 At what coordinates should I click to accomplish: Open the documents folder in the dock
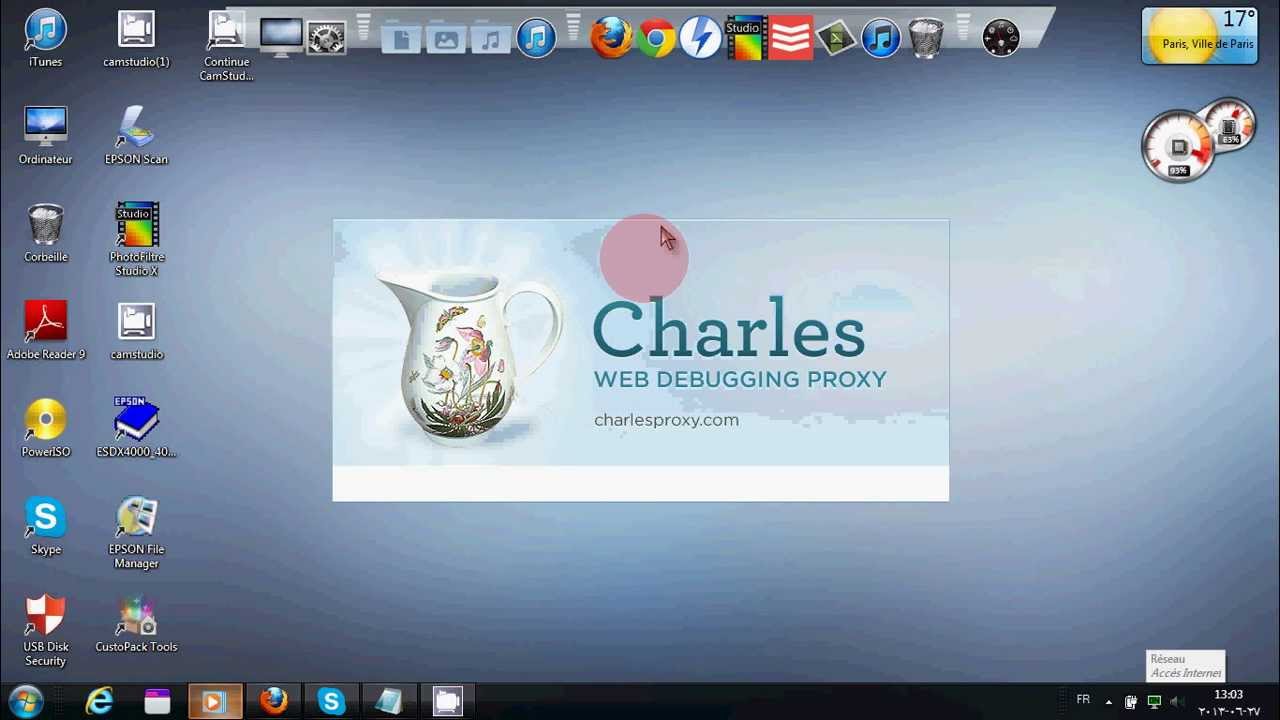(x=401, y=40)
